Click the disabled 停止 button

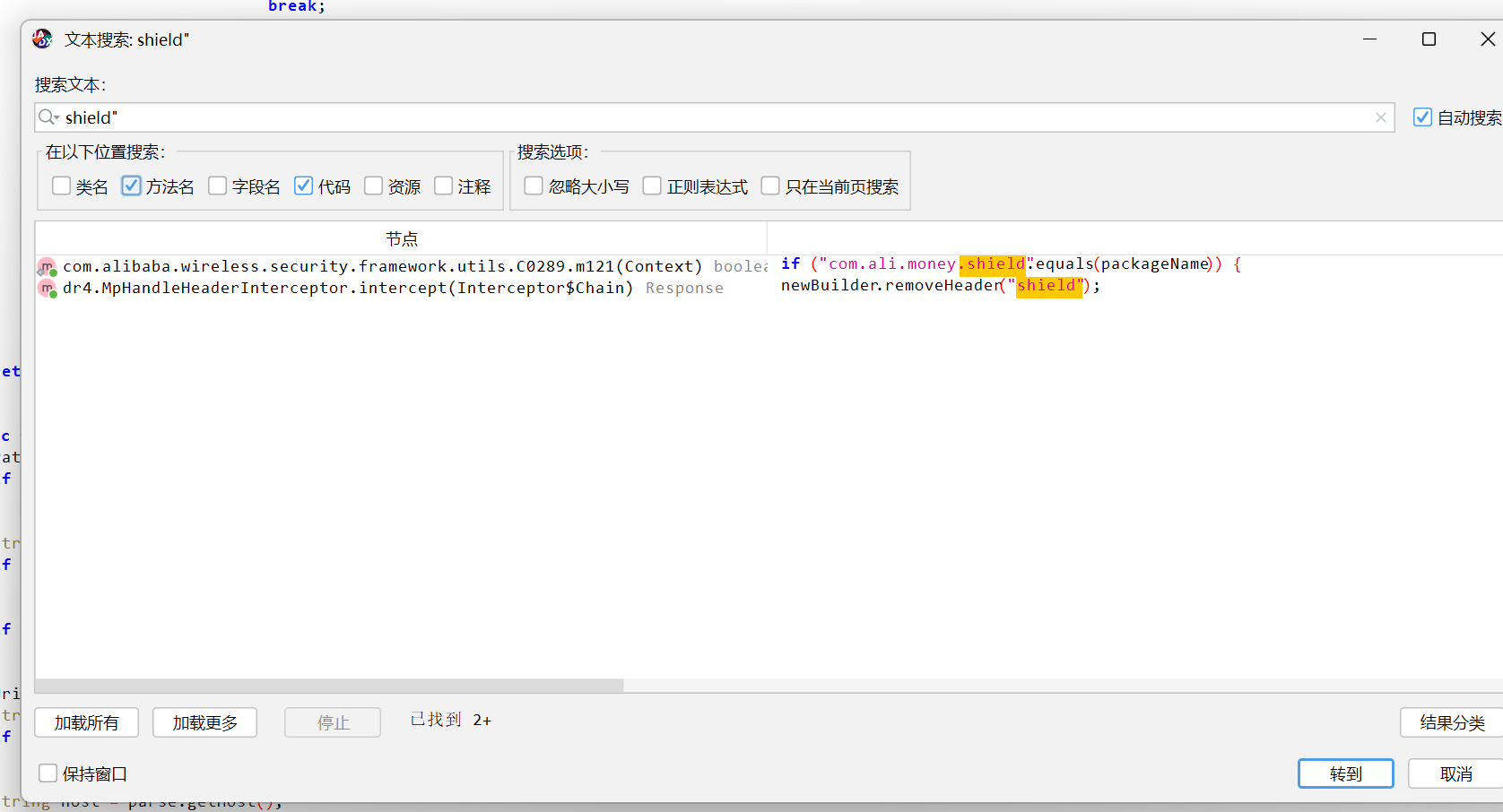333,722
